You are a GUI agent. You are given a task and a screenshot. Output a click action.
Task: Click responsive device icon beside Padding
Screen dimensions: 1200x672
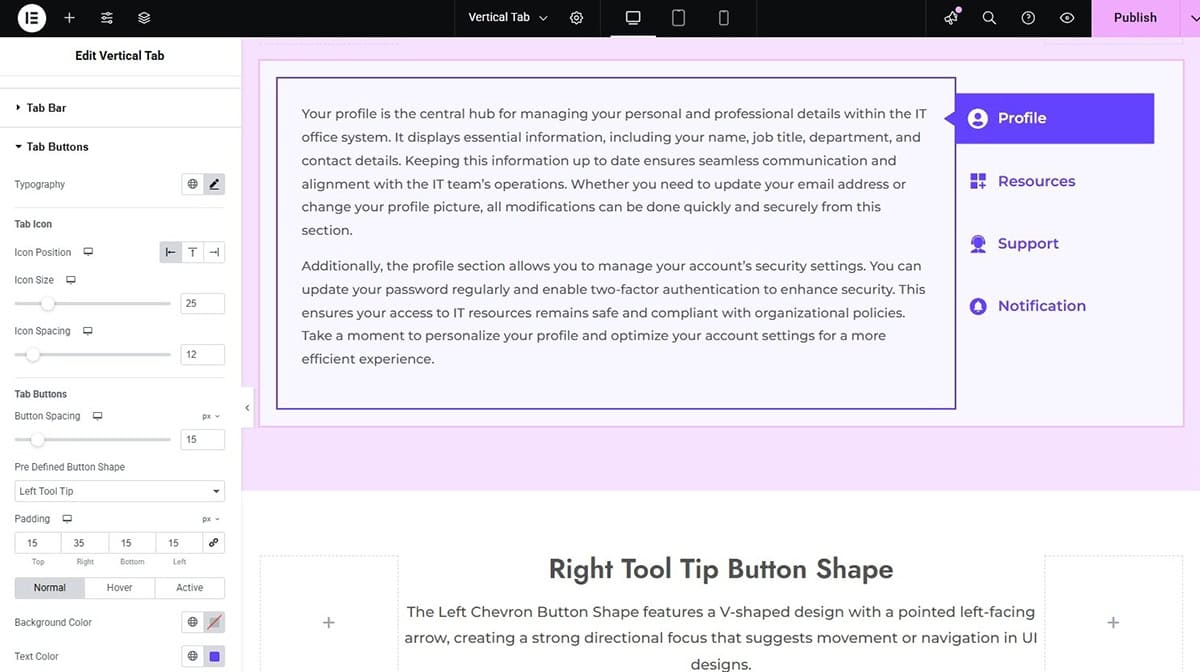tap(67, 519)
